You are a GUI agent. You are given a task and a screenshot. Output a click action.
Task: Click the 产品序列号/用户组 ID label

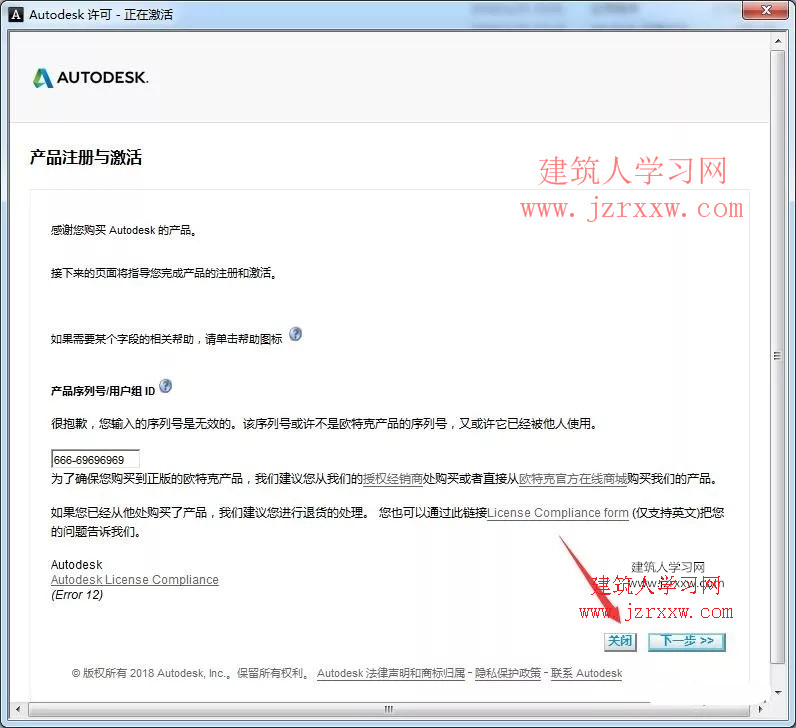[x=103, y=391]
